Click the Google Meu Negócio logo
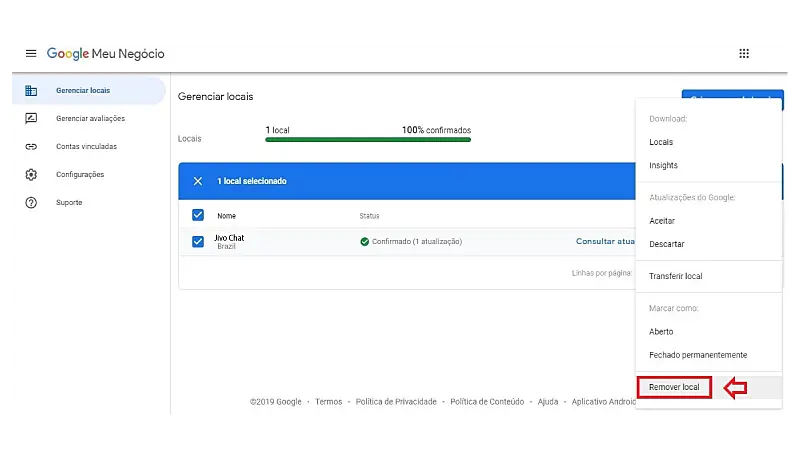This screenshot has width=800, height=450. 106,54
